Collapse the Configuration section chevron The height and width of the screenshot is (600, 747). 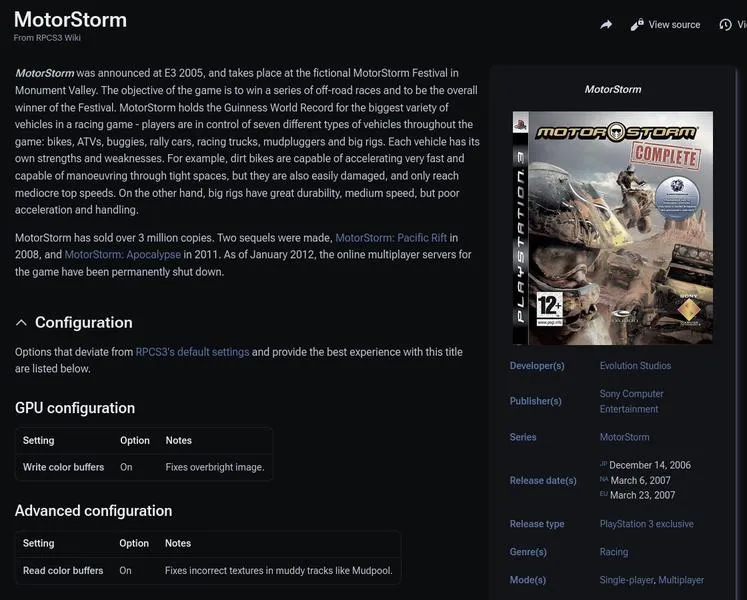pos(21,323)
